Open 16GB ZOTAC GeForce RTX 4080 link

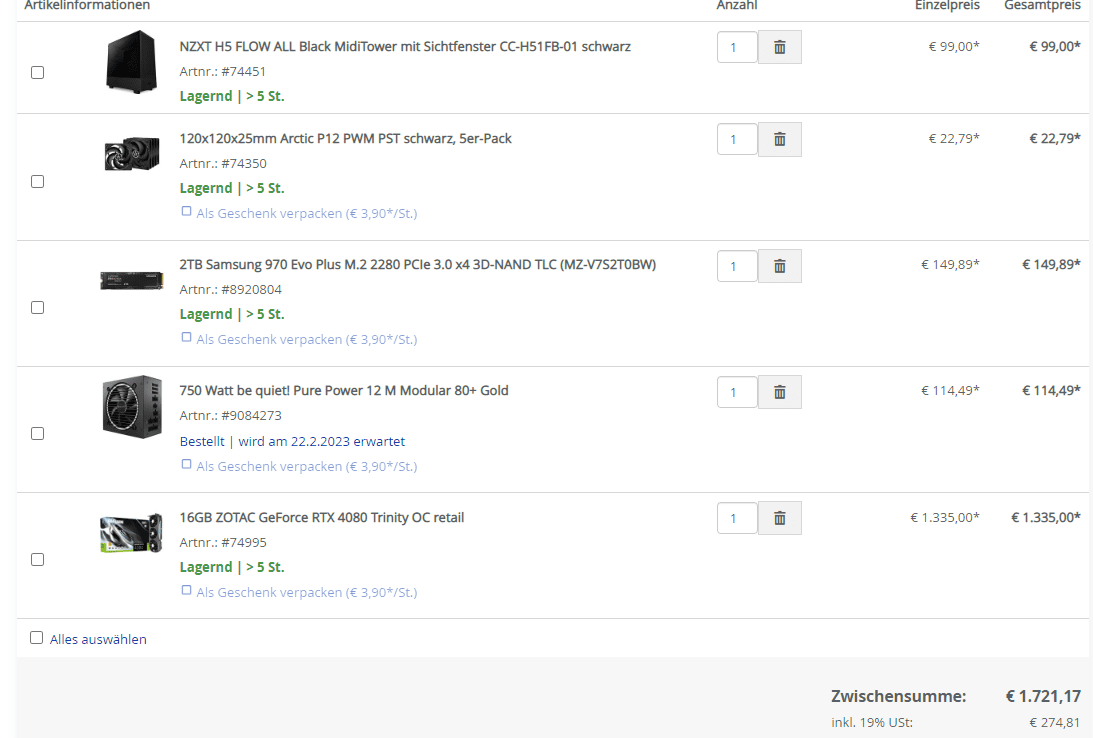(321, 518)
